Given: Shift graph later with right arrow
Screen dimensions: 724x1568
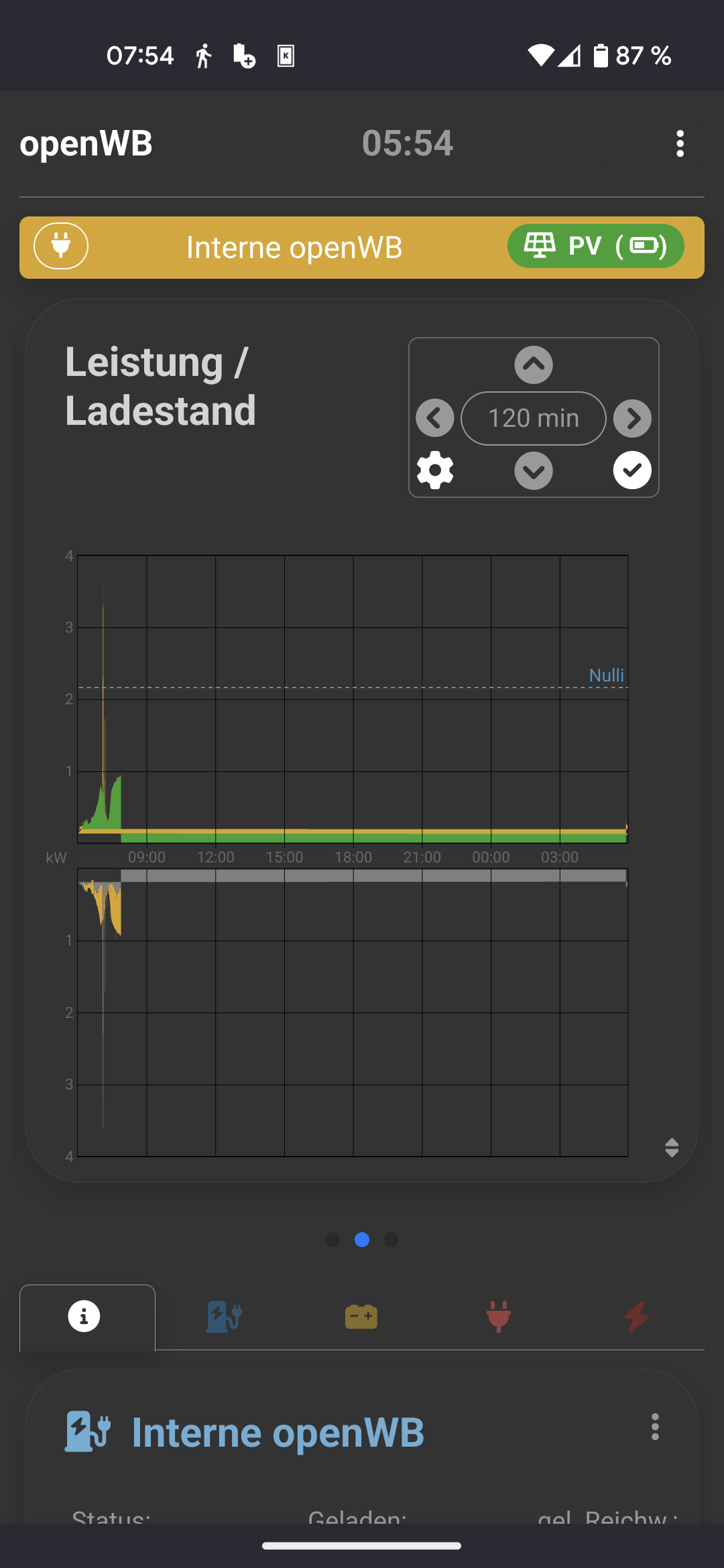Looking at the screenshot, I should point(632,418).
